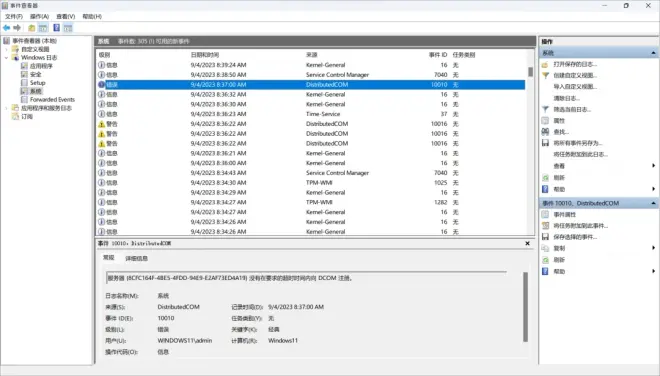The image size is (660, 376).
Task: Click refresh icon in the event 10010 section
Action: point(545,260)
